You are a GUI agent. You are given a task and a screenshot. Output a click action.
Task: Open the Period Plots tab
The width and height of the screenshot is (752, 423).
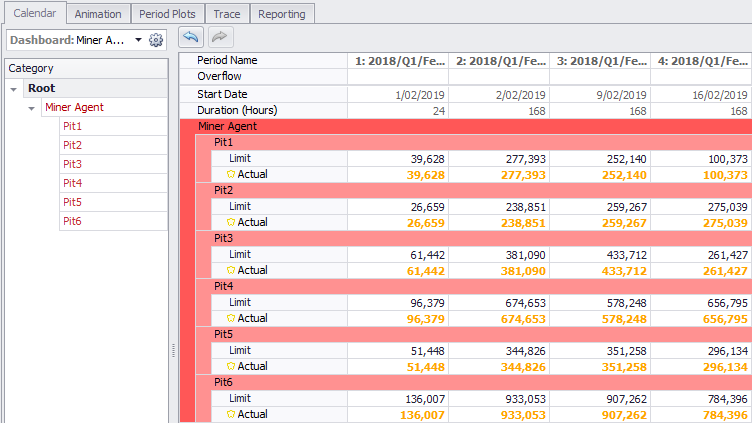point(167,14)
